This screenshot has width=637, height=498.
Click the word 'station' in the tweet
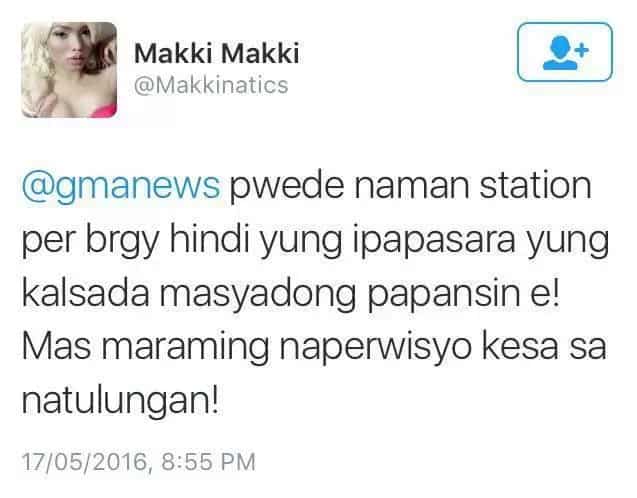coord(535,185)
